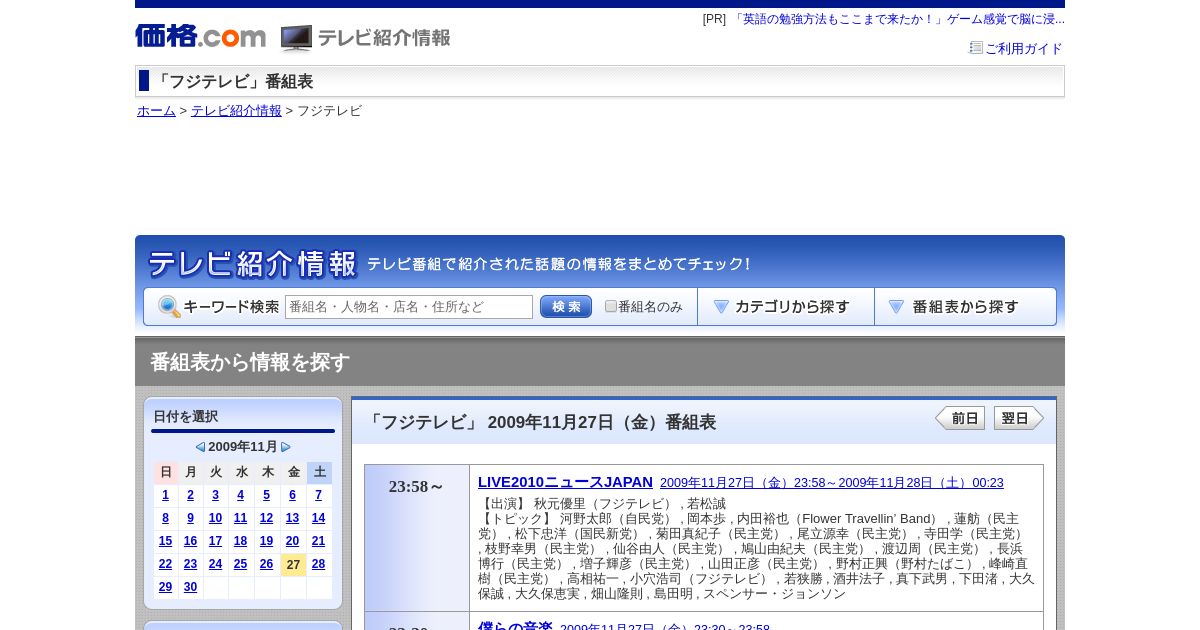Select November 26 in calendar
1200x630 pixels.
(x=267, y=564)
